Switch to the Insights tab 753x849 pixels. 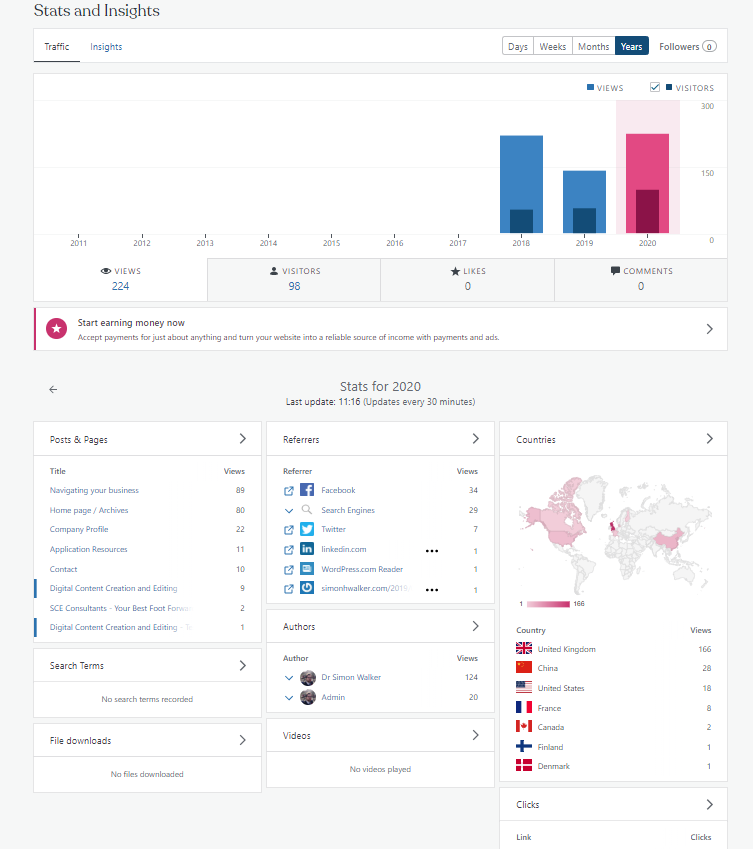pyautogui.click(x=106, y=46)
